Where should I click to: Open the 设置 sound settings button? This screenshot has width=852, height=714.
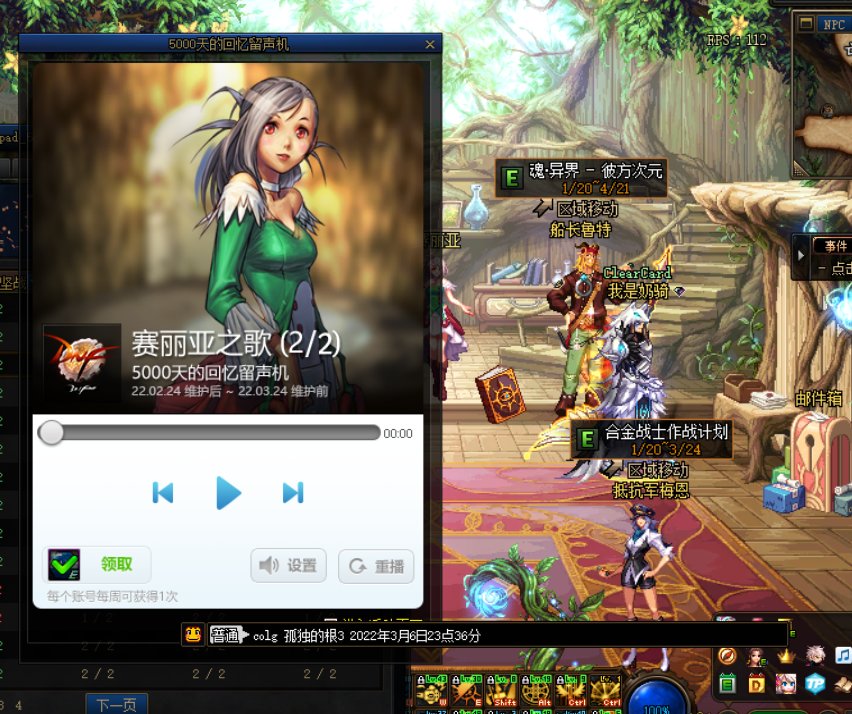(289, 566)
